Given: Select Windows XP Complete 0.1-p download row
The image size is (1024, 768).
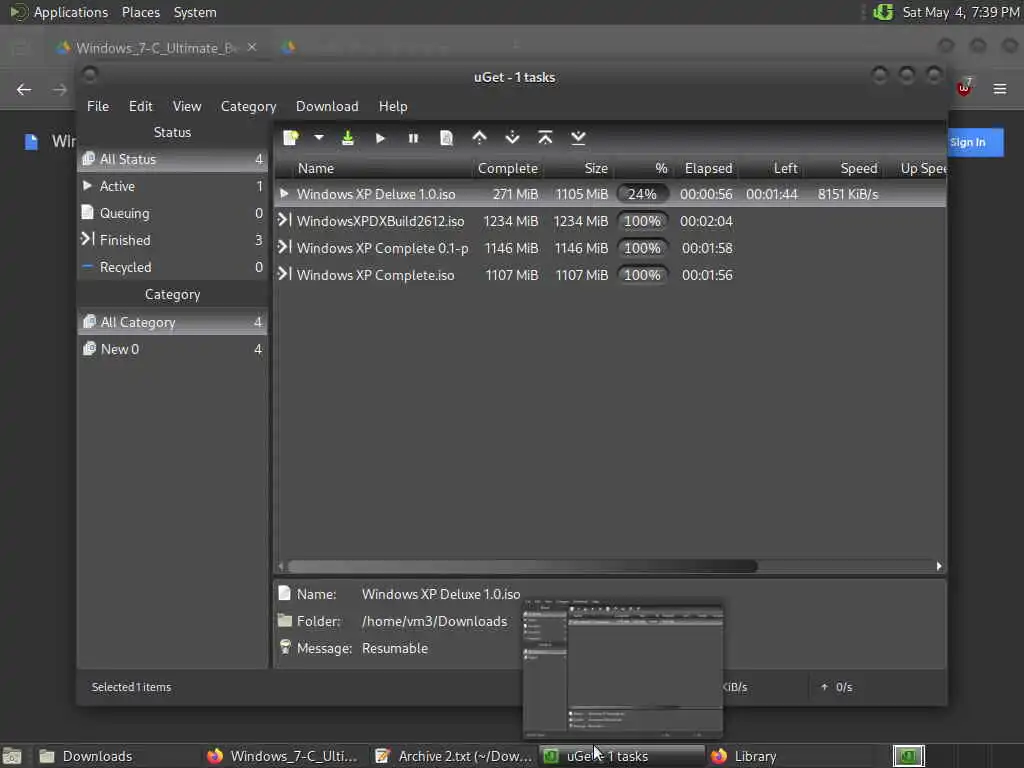Looking at the screenshot, I should (x=610, y=248).
